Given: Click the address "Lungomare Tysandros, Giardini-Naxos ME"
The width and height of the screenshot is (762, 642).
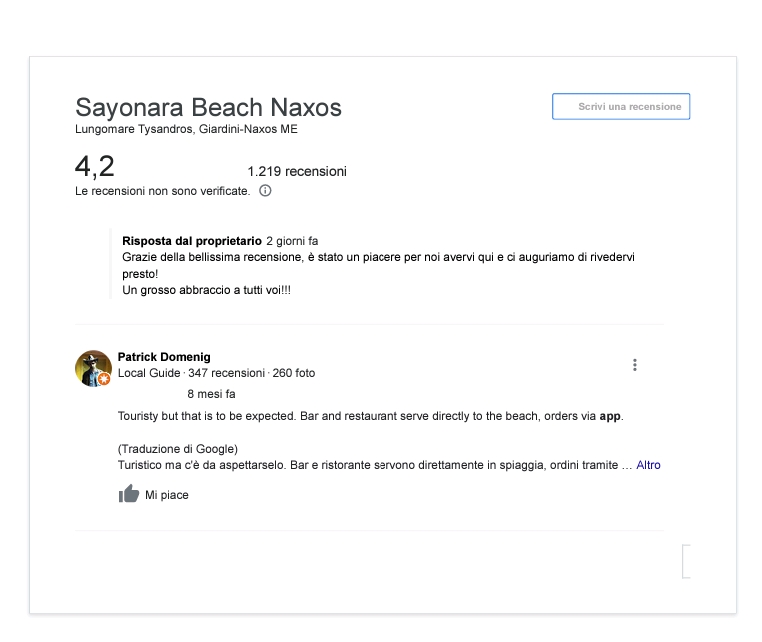Looking at the screenshot, I should (x=186, y=129).
